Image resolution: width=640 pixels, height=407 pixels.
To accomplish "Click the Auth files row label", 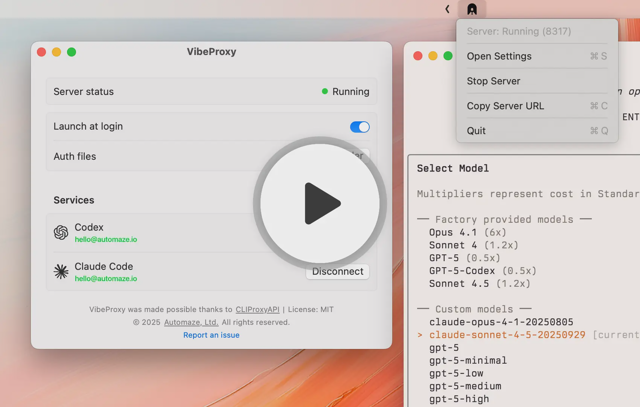I will tap(75, 156).
